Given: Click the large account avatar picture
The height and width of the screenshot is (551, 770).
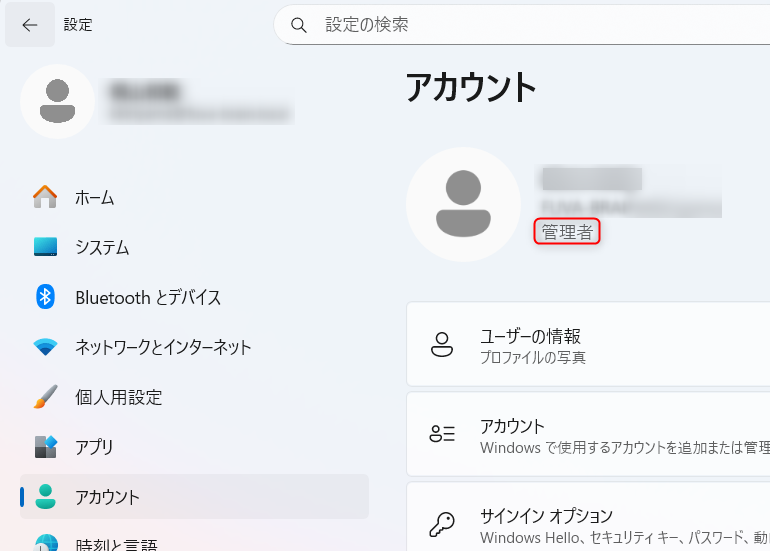Looking at the screenshot, I should 463,204.
